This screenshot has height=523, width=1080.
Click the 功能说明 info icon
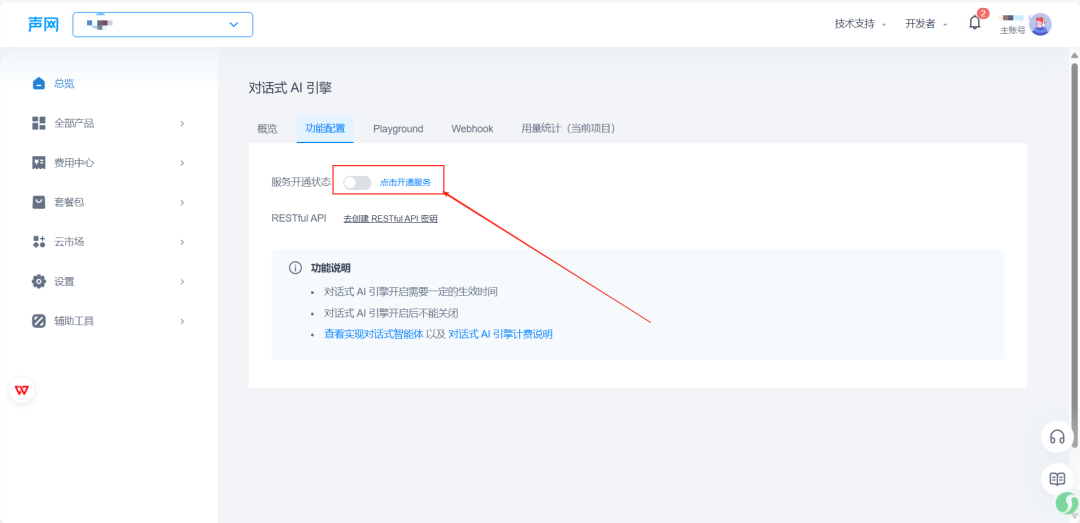coord(295,267)
